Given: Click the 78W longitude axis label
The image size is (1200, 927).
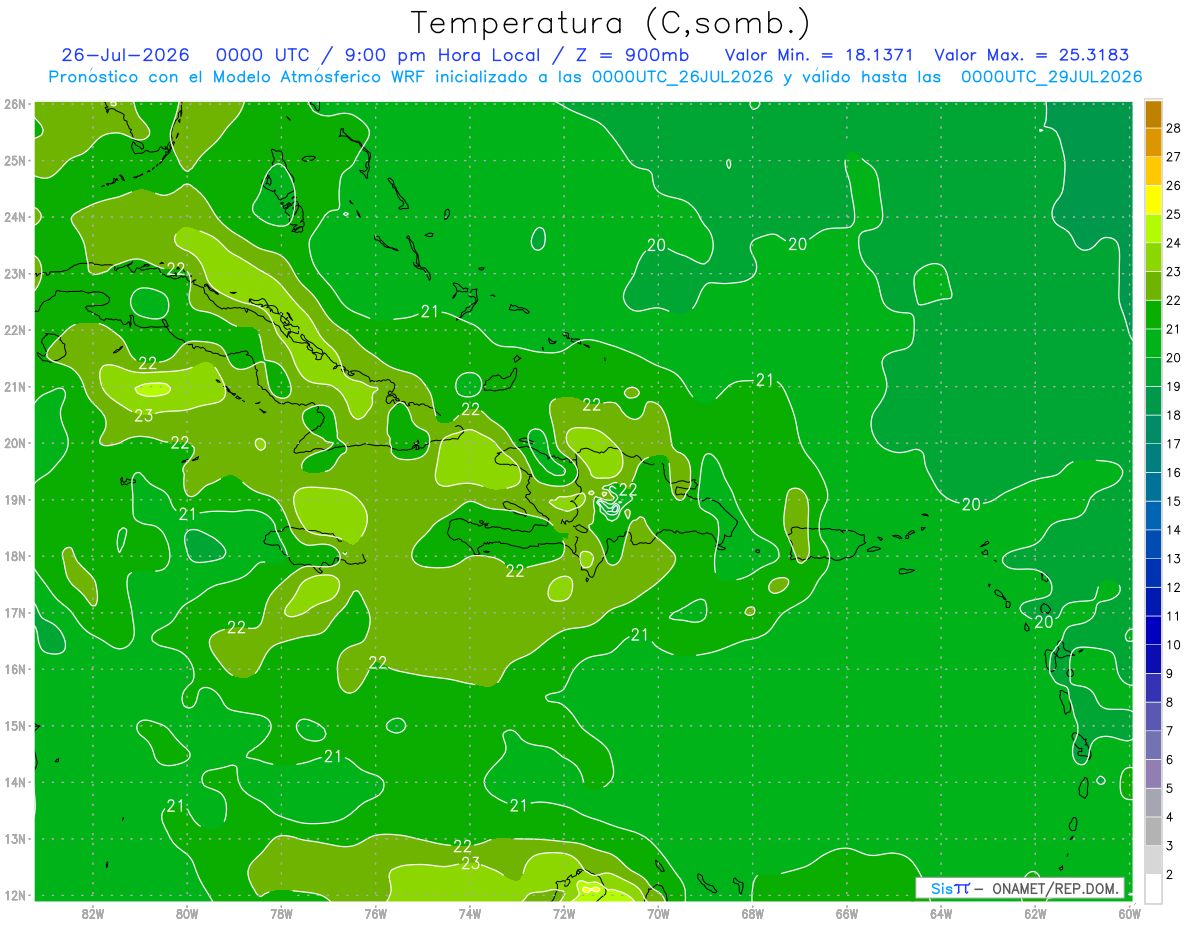Looking at the screenshot, I should click(x=281, y=913).
